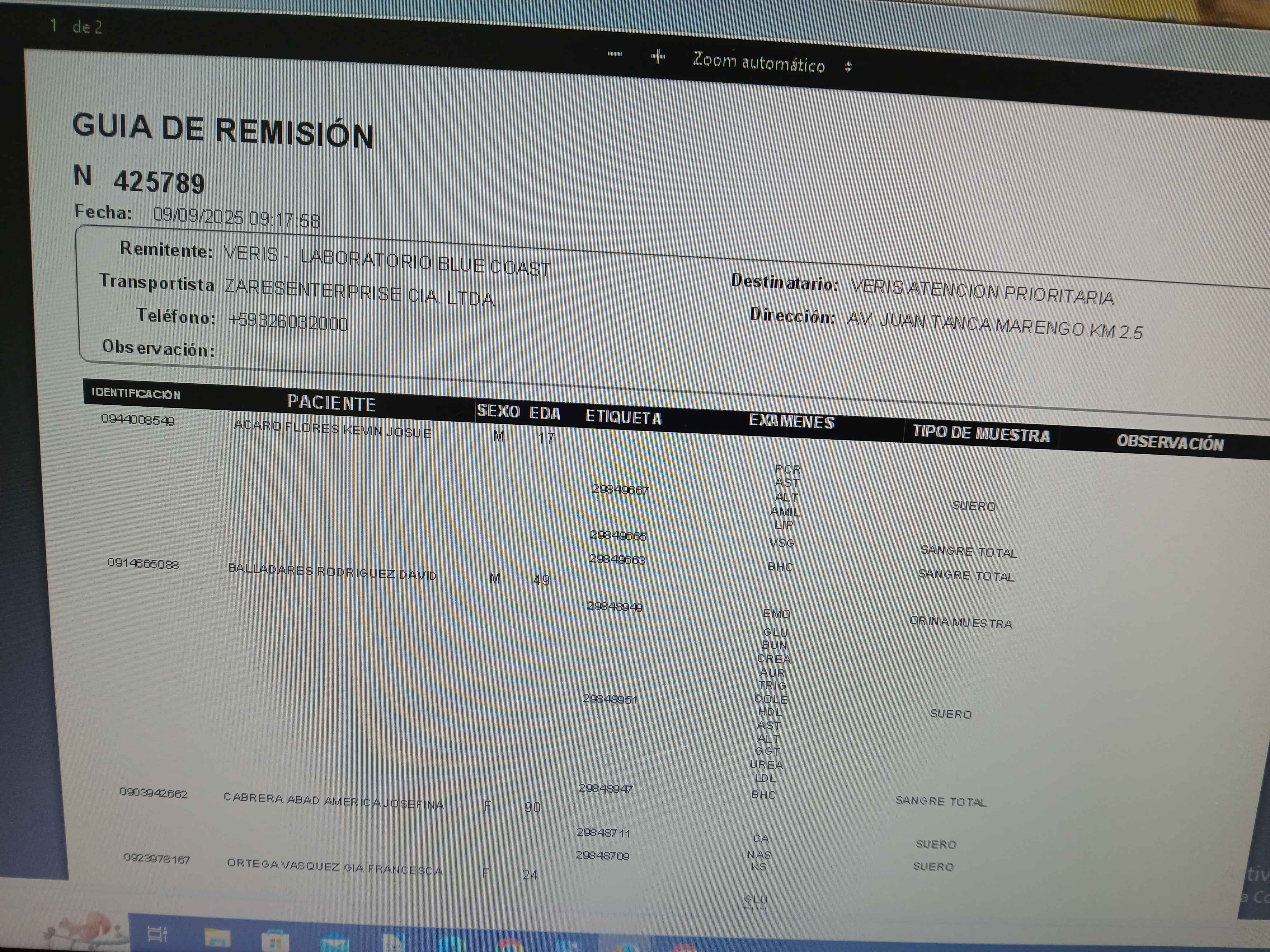Click the guide number 425789
This screenshot has width=1270, height=952.
[x=159, y=183]
